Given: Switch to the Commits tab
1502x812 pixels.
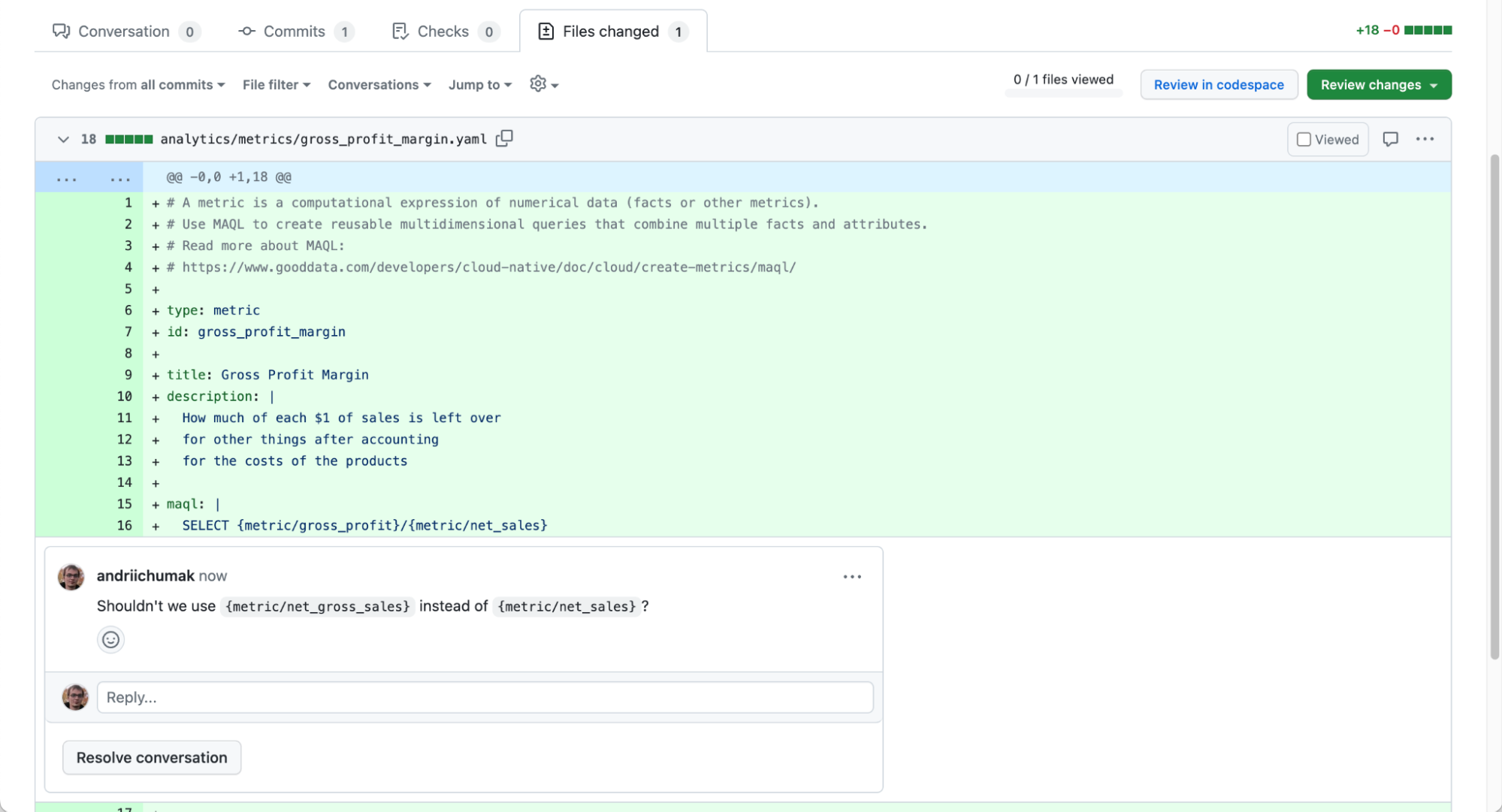Looking at the screenshot, I should 293,31.
